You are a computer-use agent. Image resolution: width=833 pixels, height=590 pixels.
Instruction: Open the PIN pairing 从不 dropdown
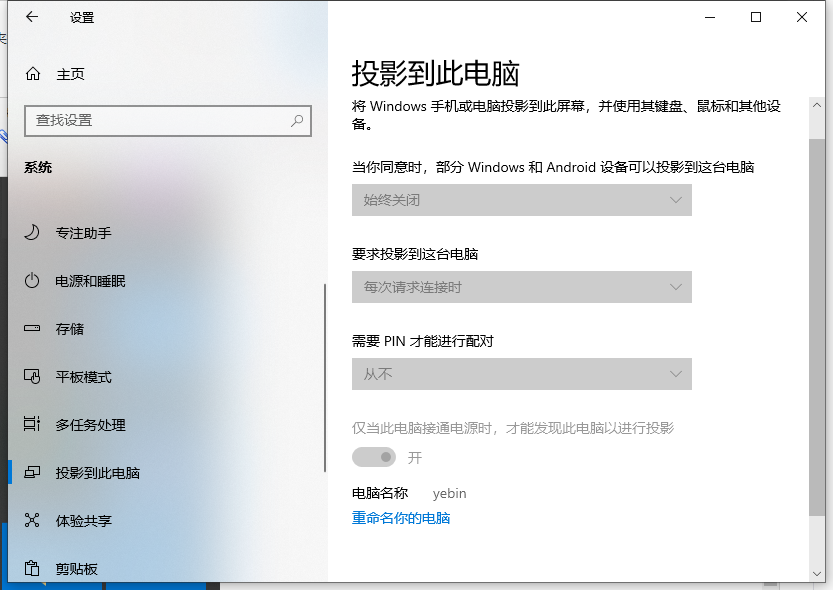coord(521,375)
